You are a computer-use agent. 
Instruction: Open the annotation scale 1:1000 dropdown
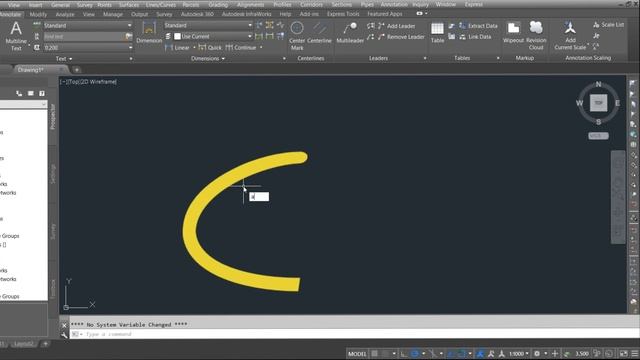coord(518,353)
